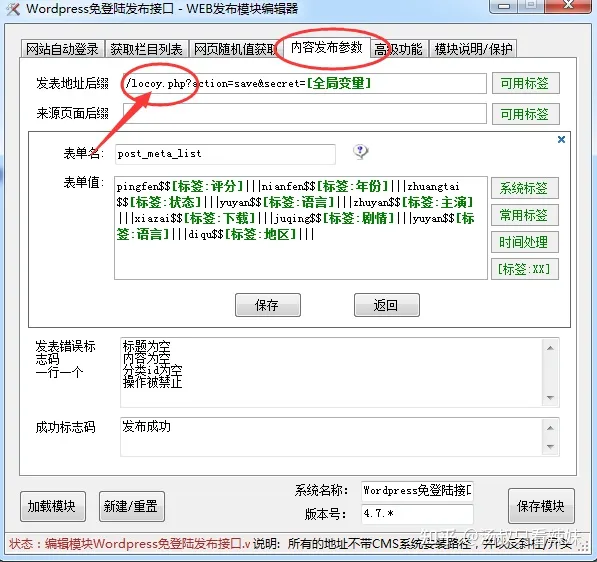Click the [全局变量] tag in address field
This screenshot has height=562, width=597.
coord(338,83)
